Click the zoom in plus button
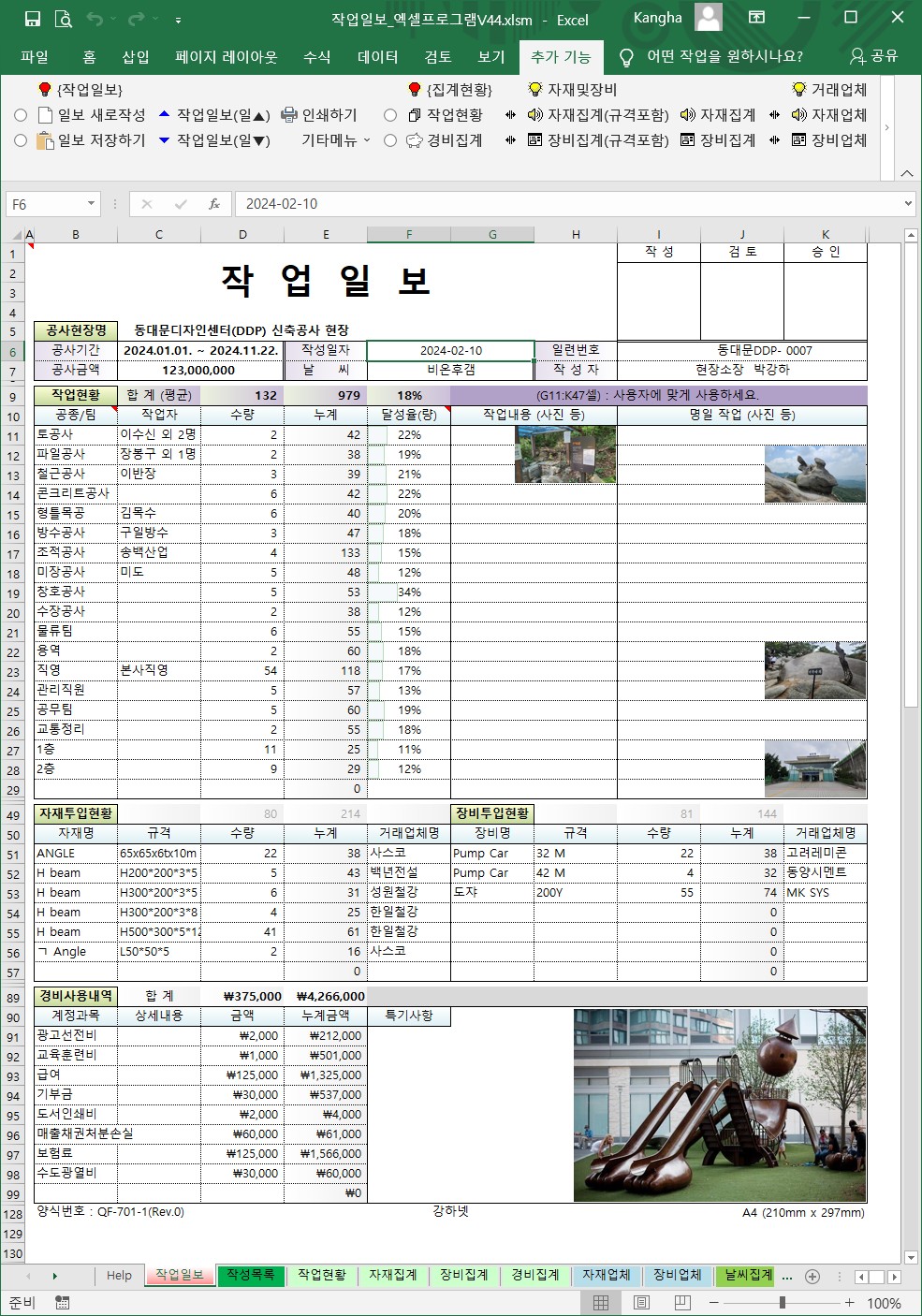The width and height of the screenshot is (922, 1316). (x=849, y=1303)
